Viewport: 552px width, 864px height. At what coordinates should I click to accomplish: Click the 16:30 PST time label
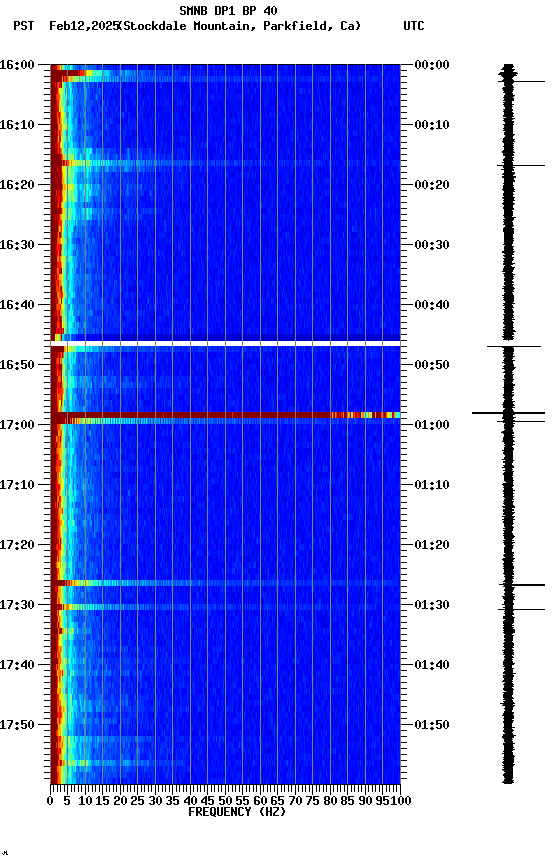click(x=17, y=245)
